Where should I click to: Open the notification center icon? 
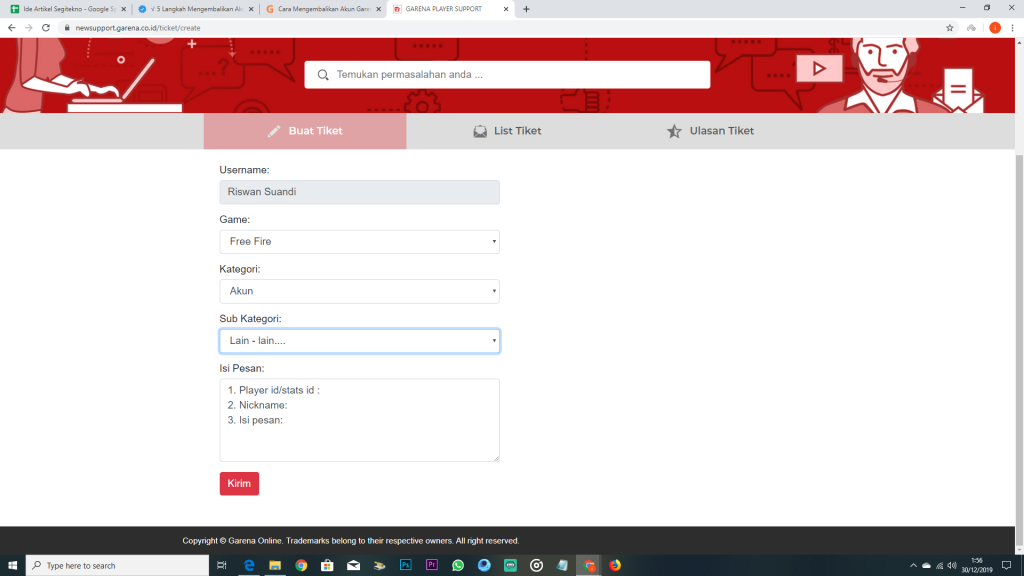click(x=1006, y=566)
